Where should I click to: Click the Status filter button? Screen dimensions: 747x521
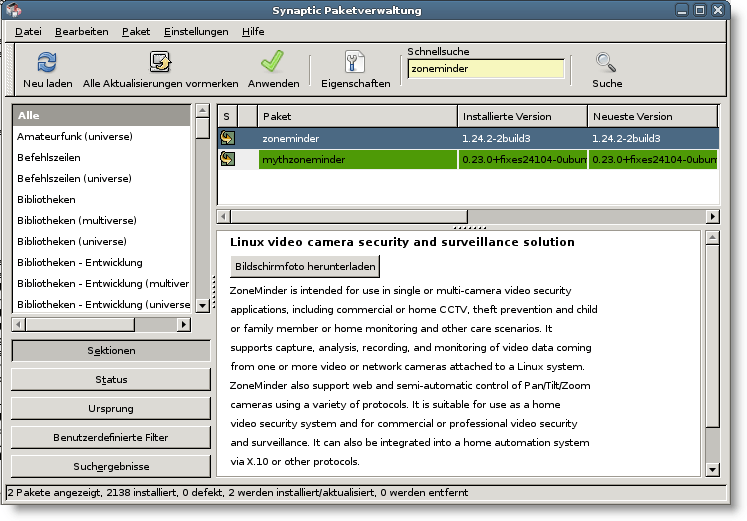click(111, 380)
